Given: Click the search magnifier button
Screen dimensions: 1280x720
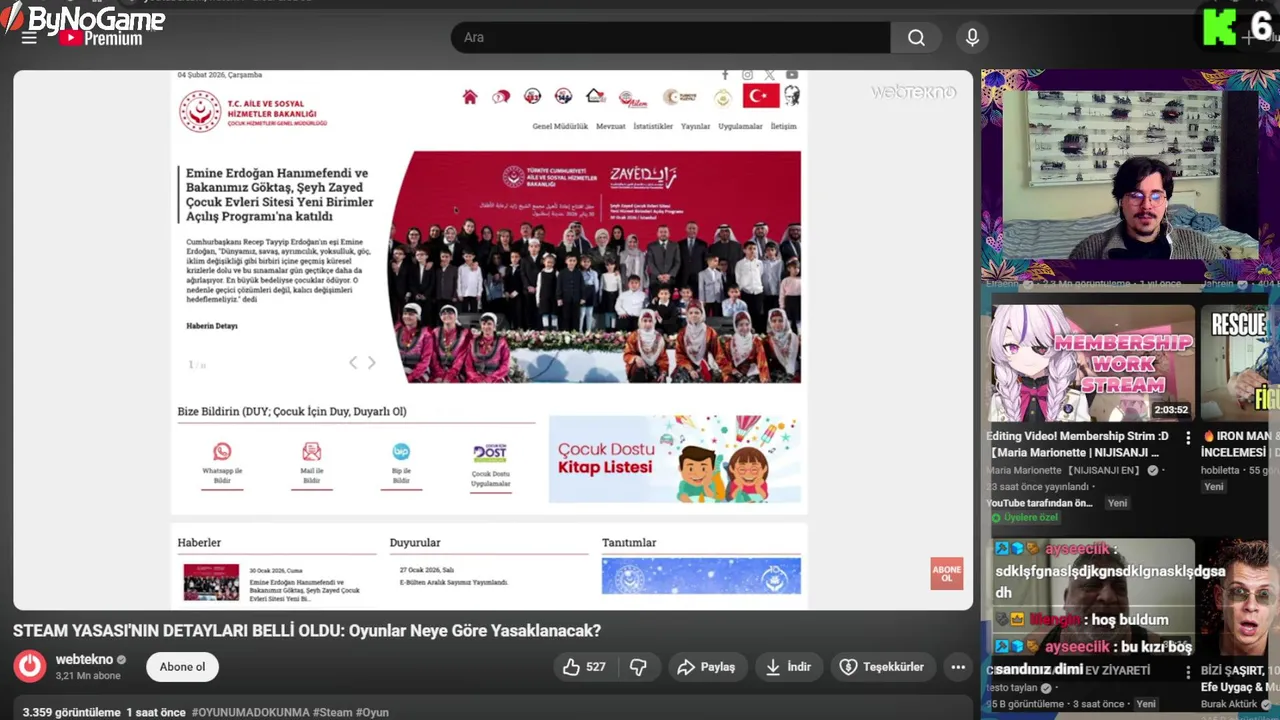Looking at the screenshot, I should (x=916, y=37).
